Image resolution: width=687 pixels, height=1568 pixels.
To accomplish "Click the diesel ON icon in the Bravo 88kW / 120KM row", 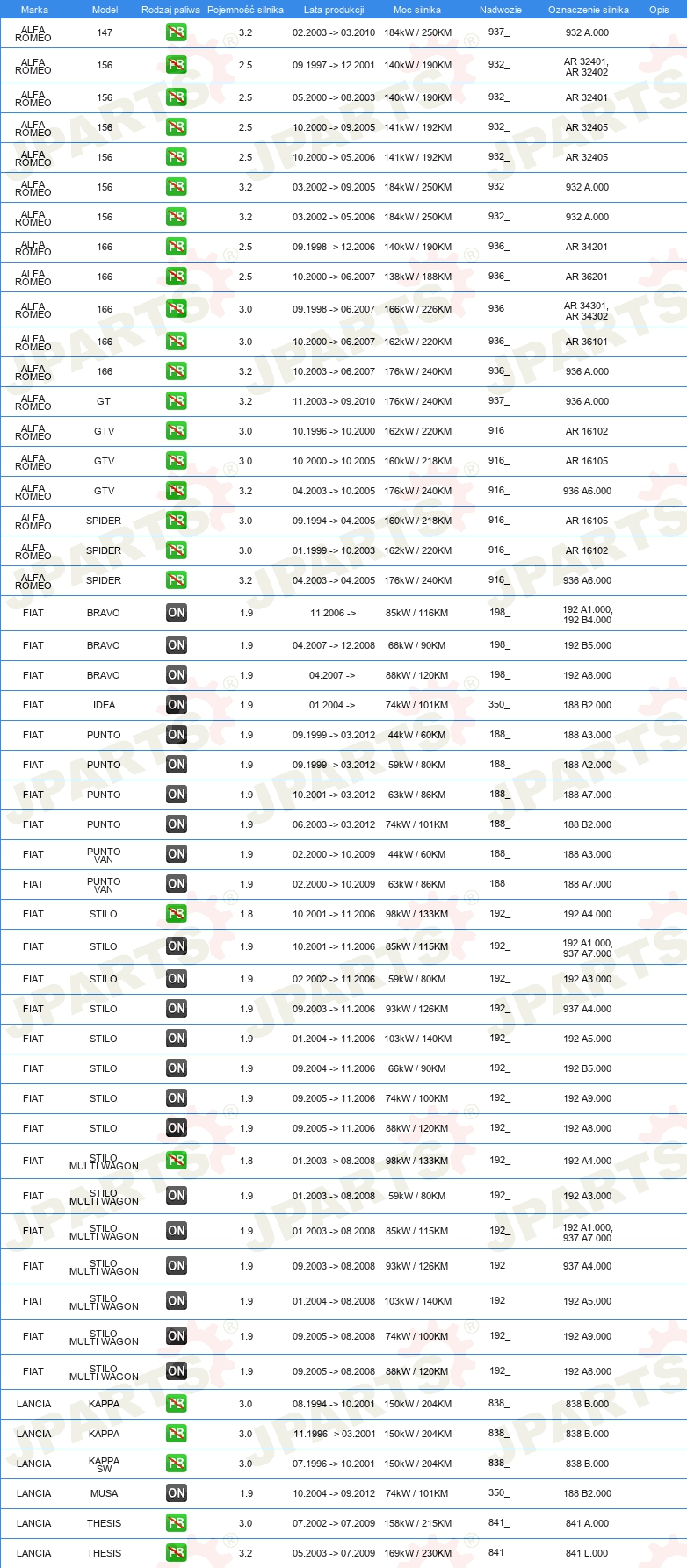I will click(x=177, y=675).
